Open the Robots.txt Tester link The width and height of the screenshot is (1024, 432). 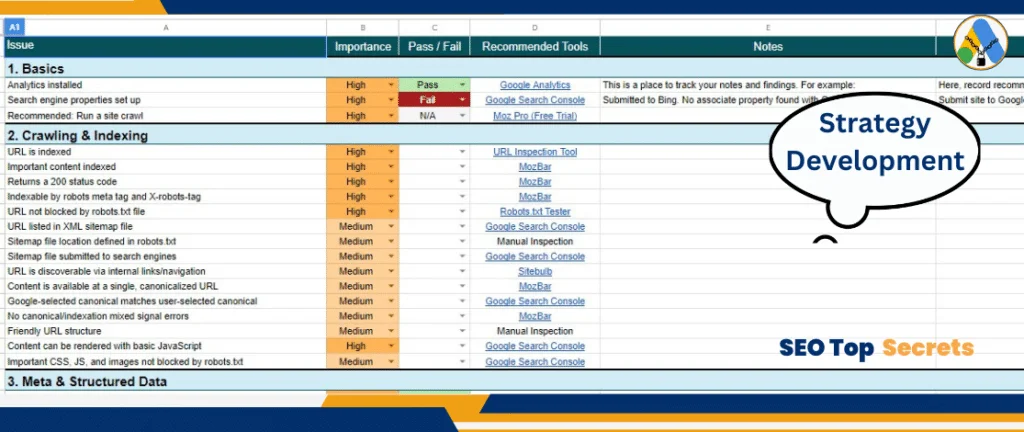(x=535, y=212)
